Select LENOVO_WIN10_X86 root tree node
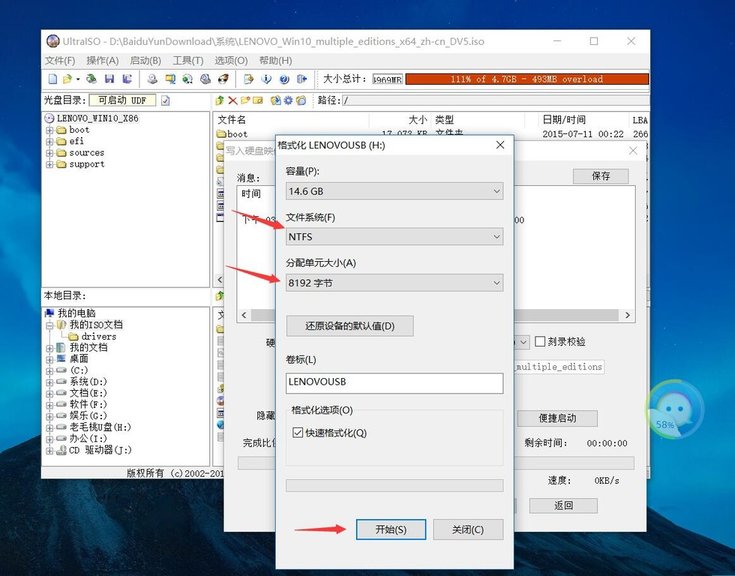This screenshot has width=735, height=576. (97, 118)
